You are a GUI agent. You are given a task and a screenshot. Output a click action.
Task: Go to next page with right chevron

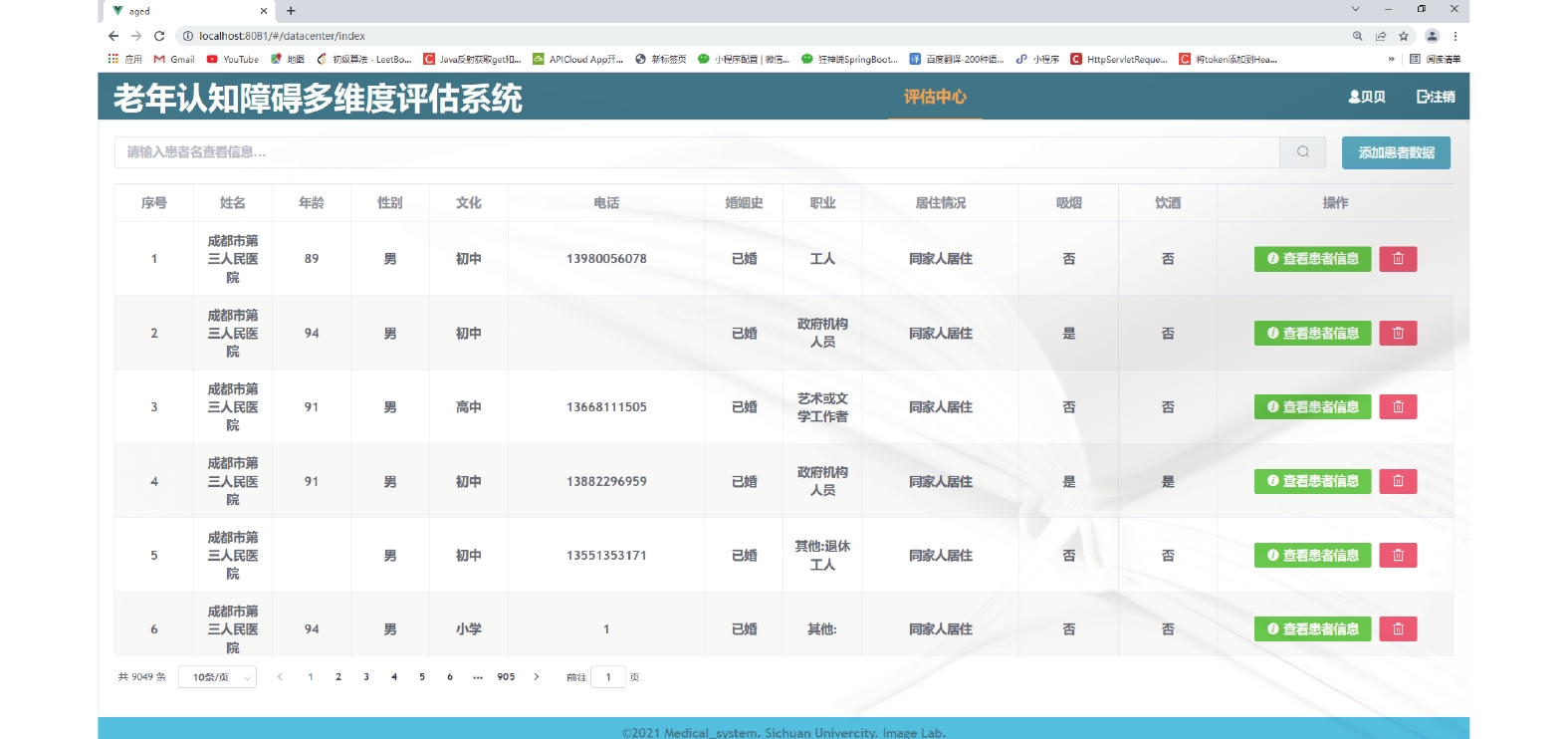click(x=537, y=677)
